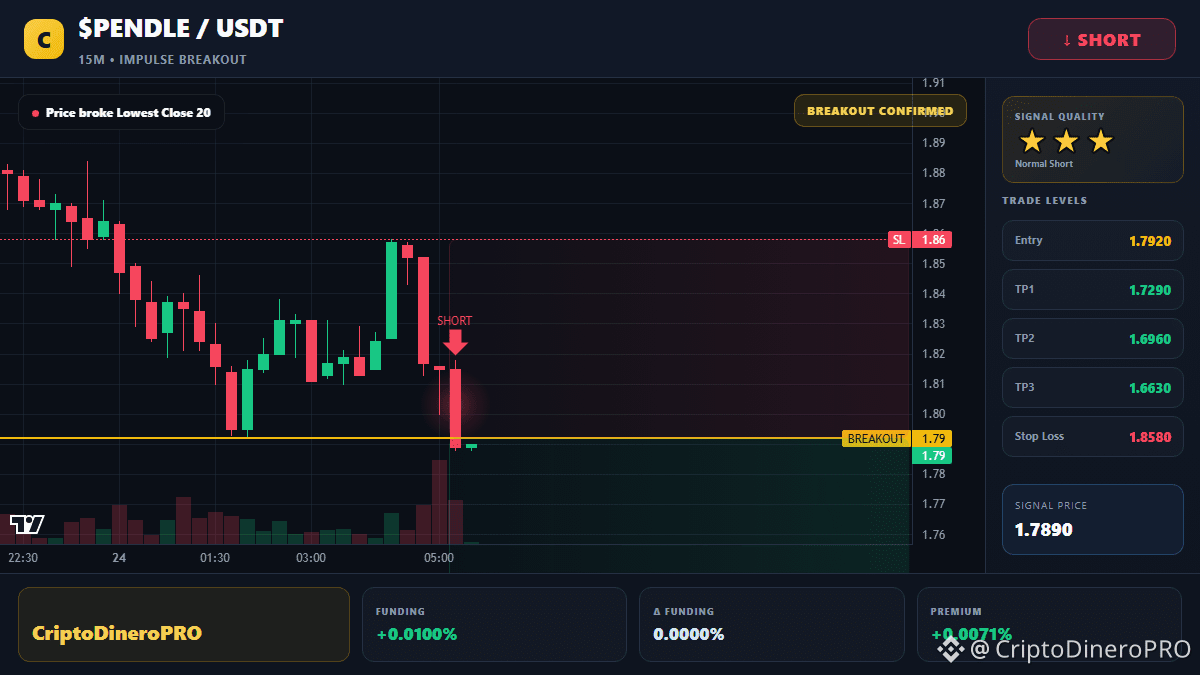Image resolution: width=1200 pixels, height=675 pixels.
Task: Click the 05:00 time axis label
Action: pos(438,558)
